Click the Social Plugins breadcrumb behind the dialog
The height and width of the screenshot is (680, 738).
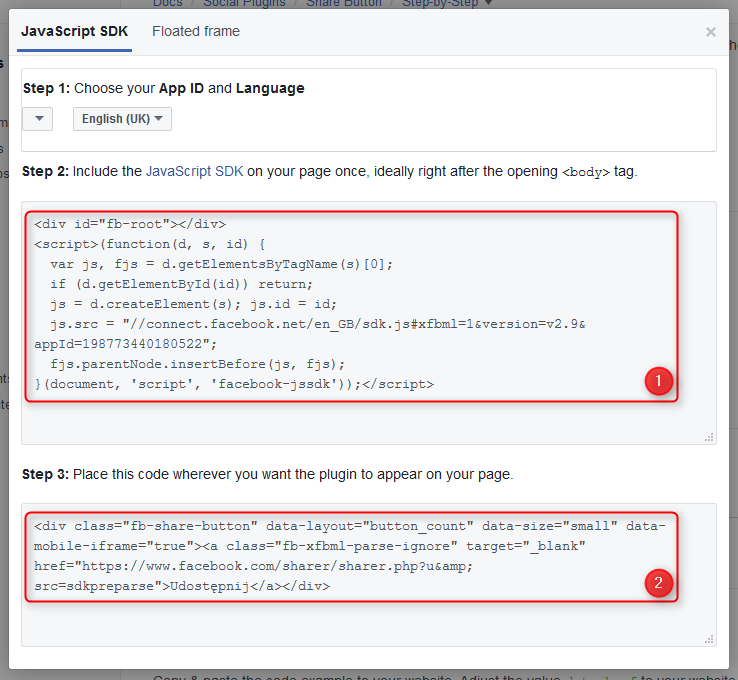point(244,3)
